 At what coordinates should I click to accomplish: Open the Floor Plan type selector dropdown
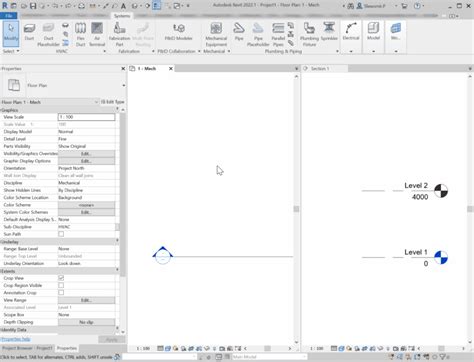[x=124, y=85]
